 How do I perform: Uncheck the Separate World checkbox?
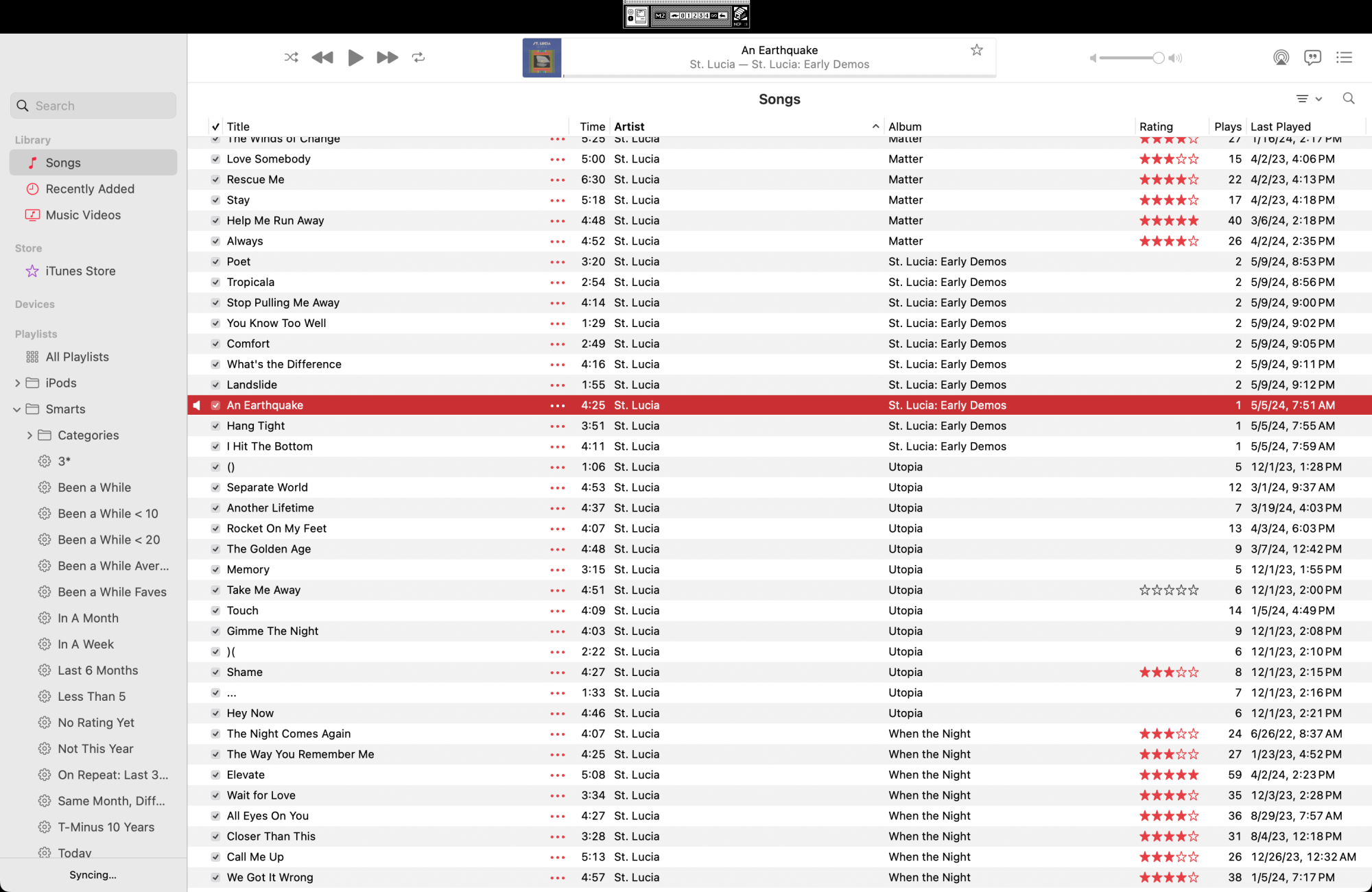pyautogui.click(x=215, y=487)
